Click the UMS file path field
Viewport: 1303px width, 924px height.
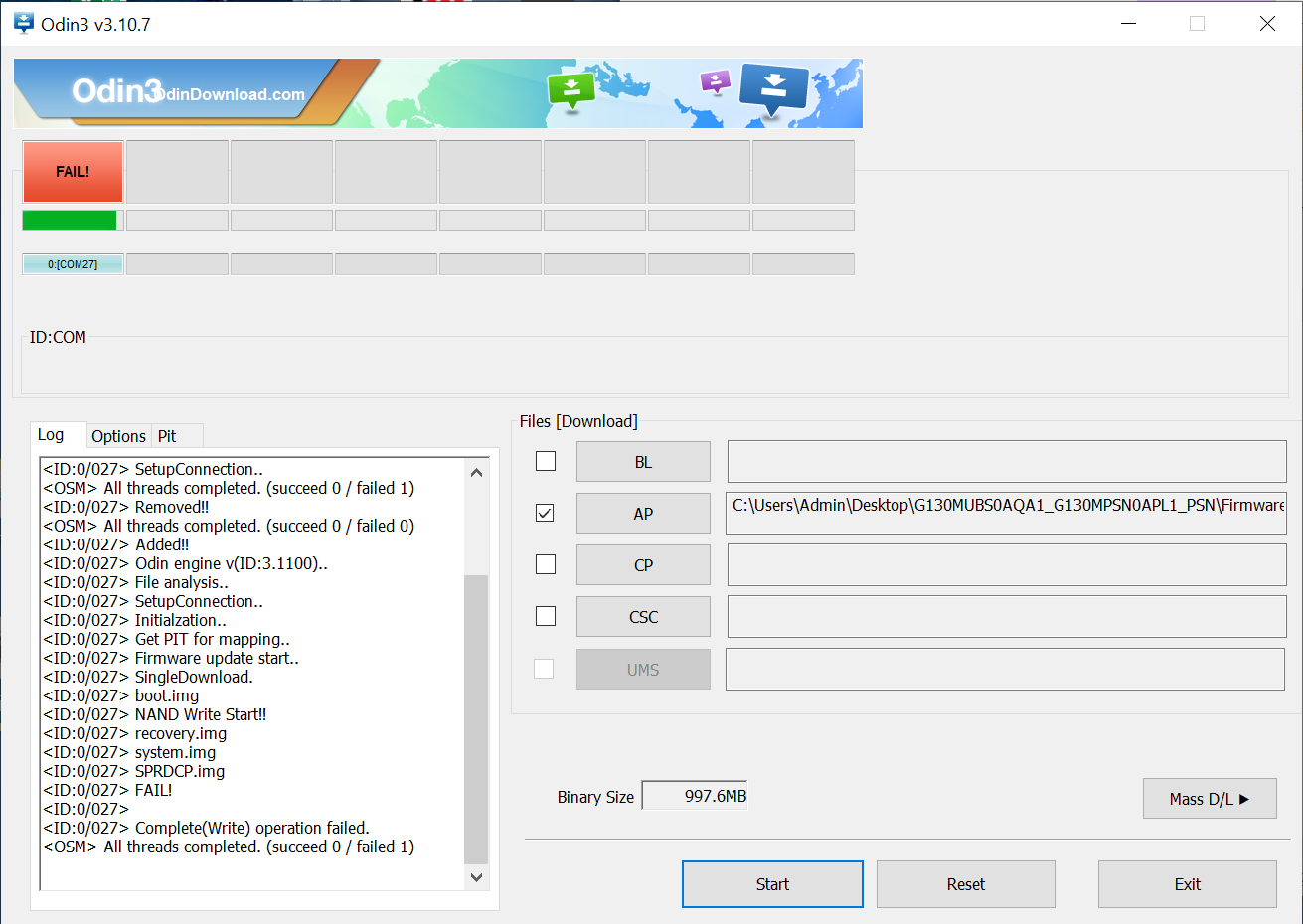point(1005,669)
